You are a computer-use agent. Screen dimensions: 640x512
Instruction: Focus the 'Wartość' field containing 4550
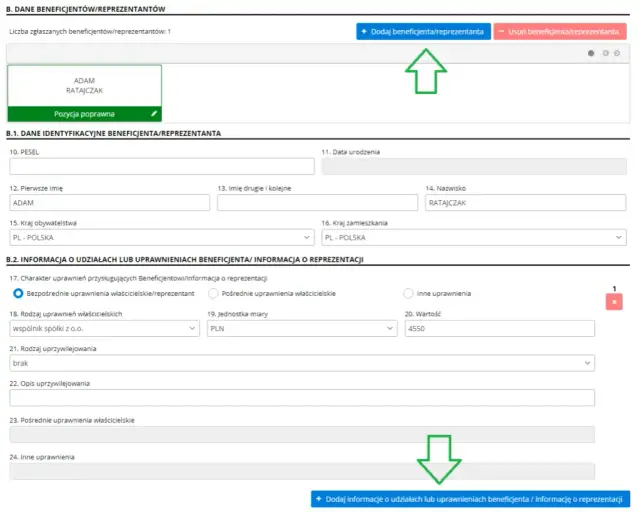click(498, 328)
